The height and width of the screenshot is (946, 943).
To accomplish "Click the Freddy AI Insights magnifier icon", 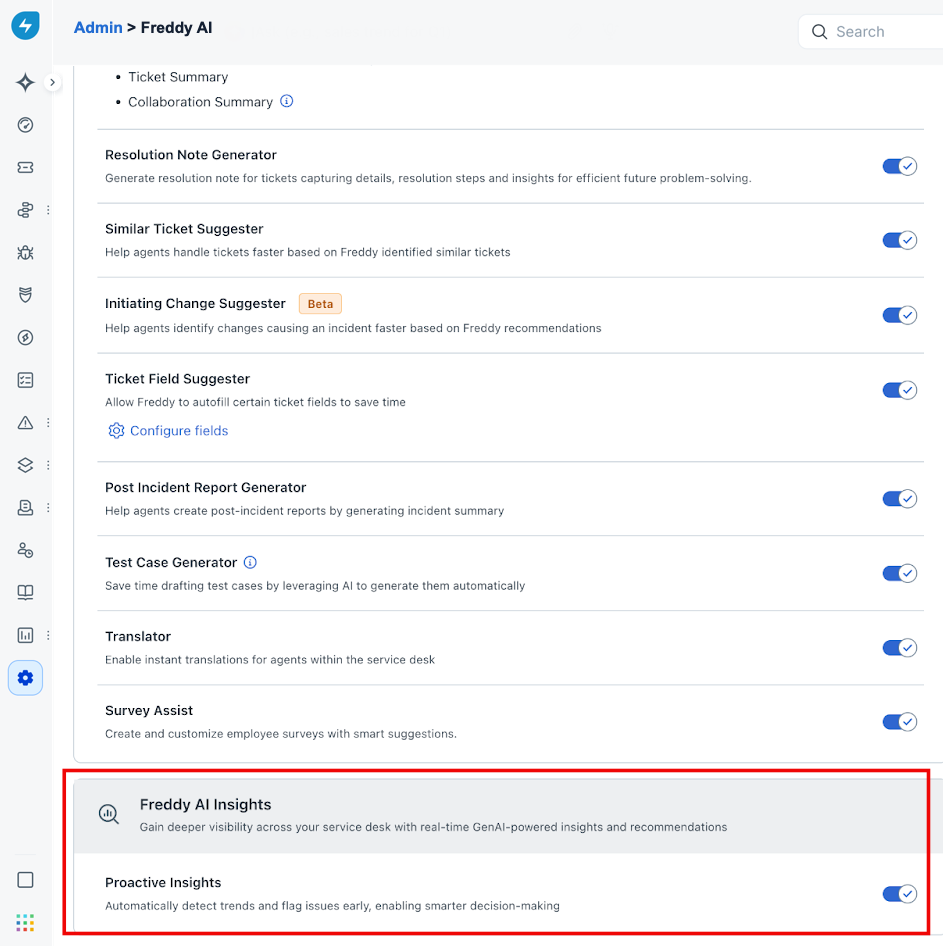I will click(x=109, y=814).
